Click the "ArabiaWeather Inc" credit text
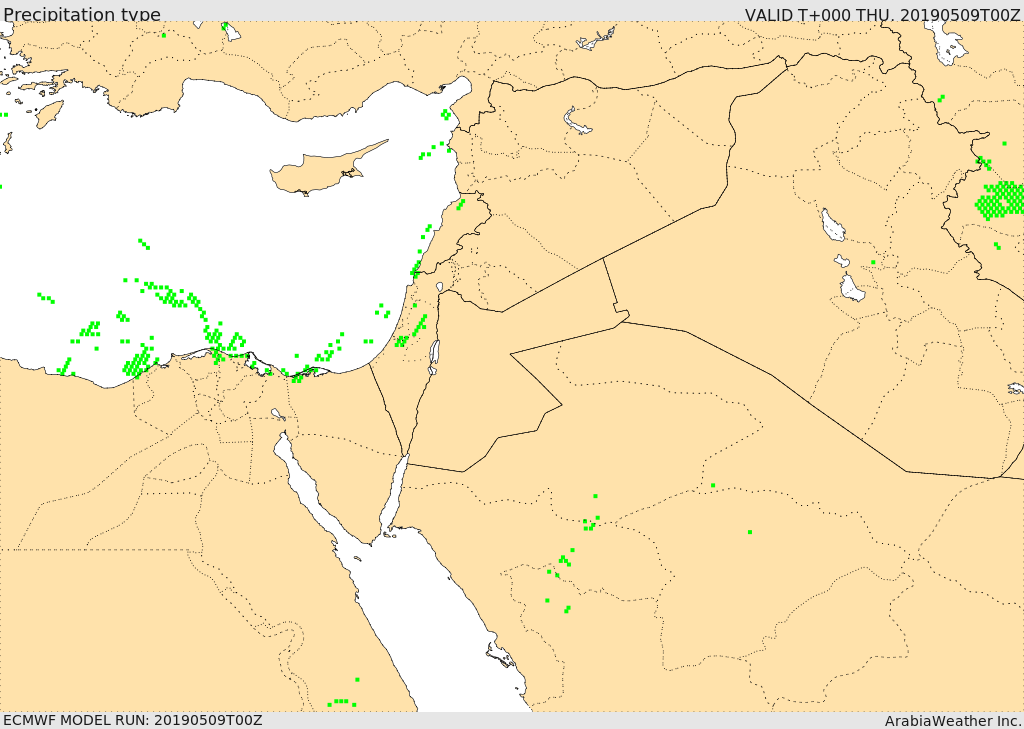The image size is (1024, 729). (x=953, y=721)
